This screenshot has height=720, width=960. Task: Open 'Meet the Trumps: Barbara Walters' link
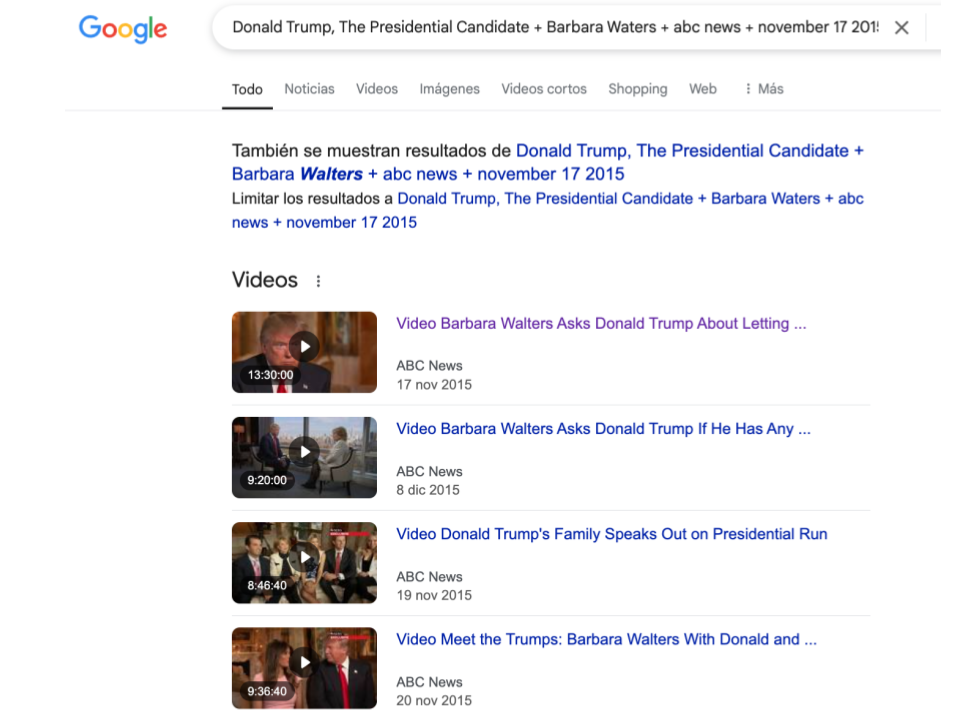coord(606,639)
